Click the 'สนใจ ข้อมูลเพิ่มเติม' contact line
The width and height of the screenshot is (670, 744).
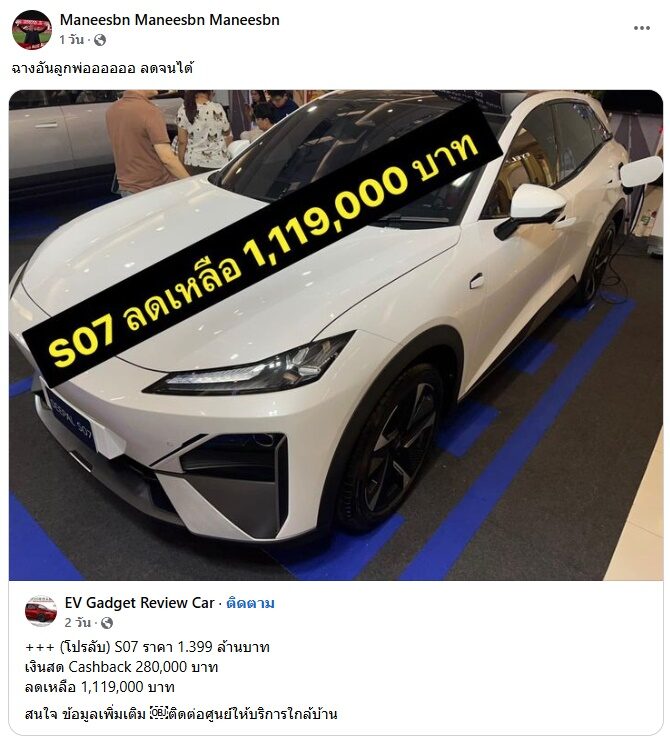click(181, 714)
